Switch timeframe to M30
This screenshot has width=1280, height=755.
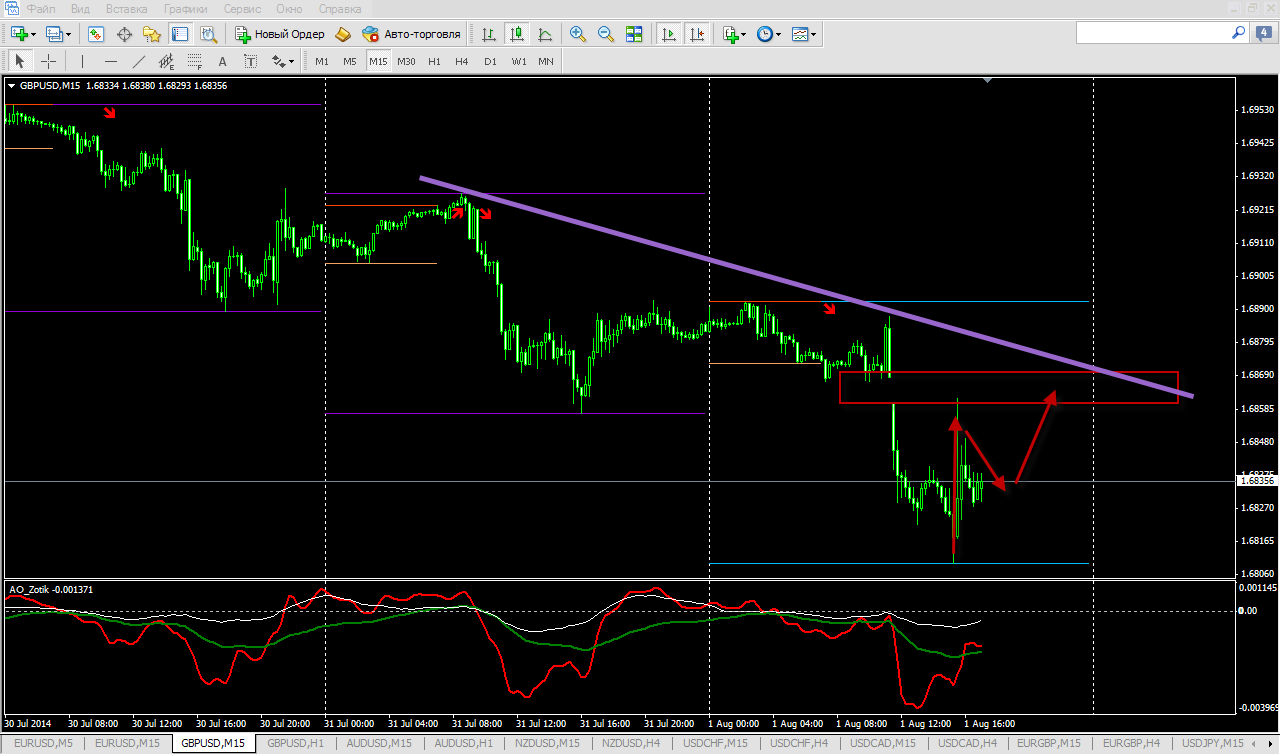coord(406,61)
